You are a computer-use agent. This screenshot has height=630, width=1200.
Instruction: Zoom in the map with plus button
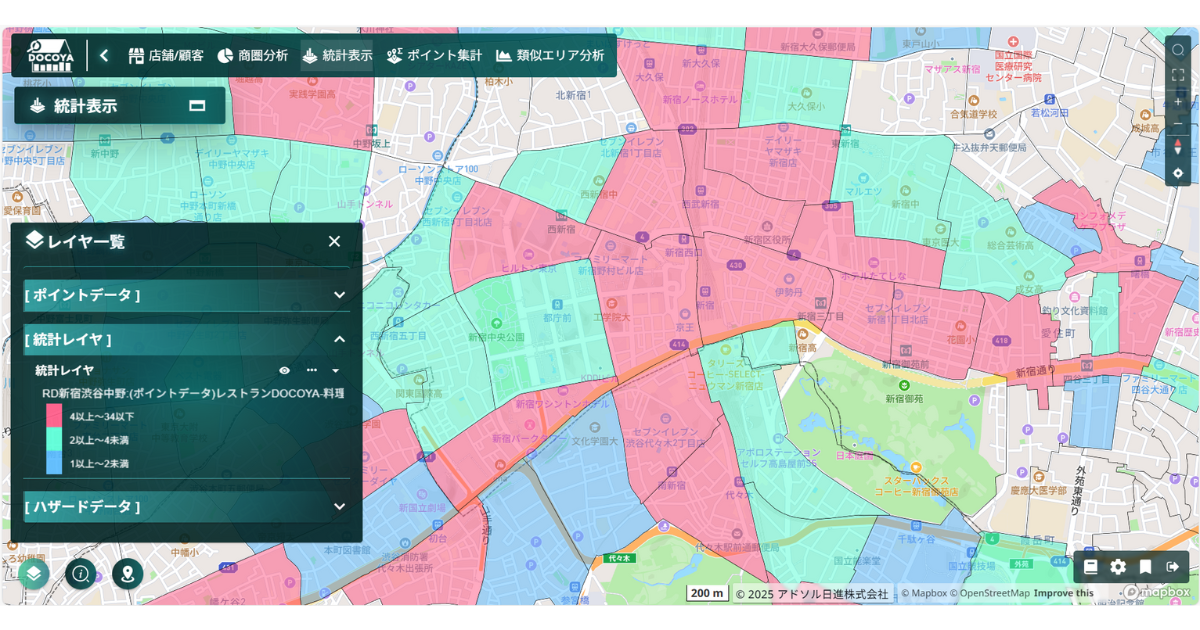tap(1177, 101)
